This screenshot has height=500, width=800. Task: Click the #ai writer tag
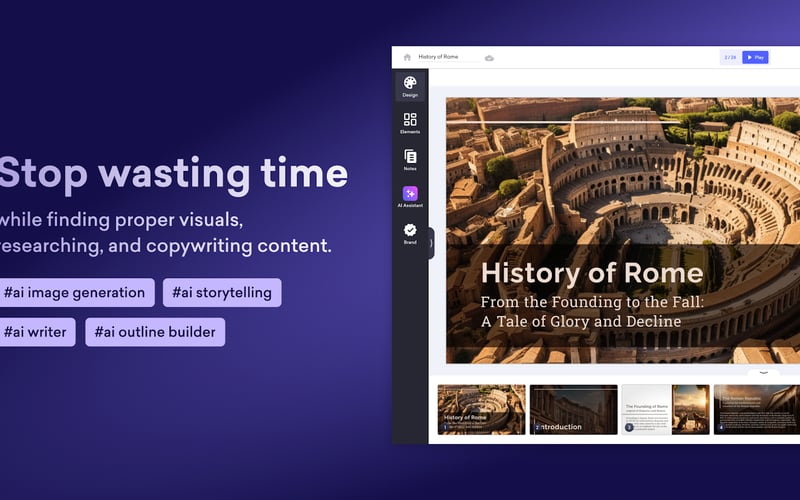[x=36, y=332]
